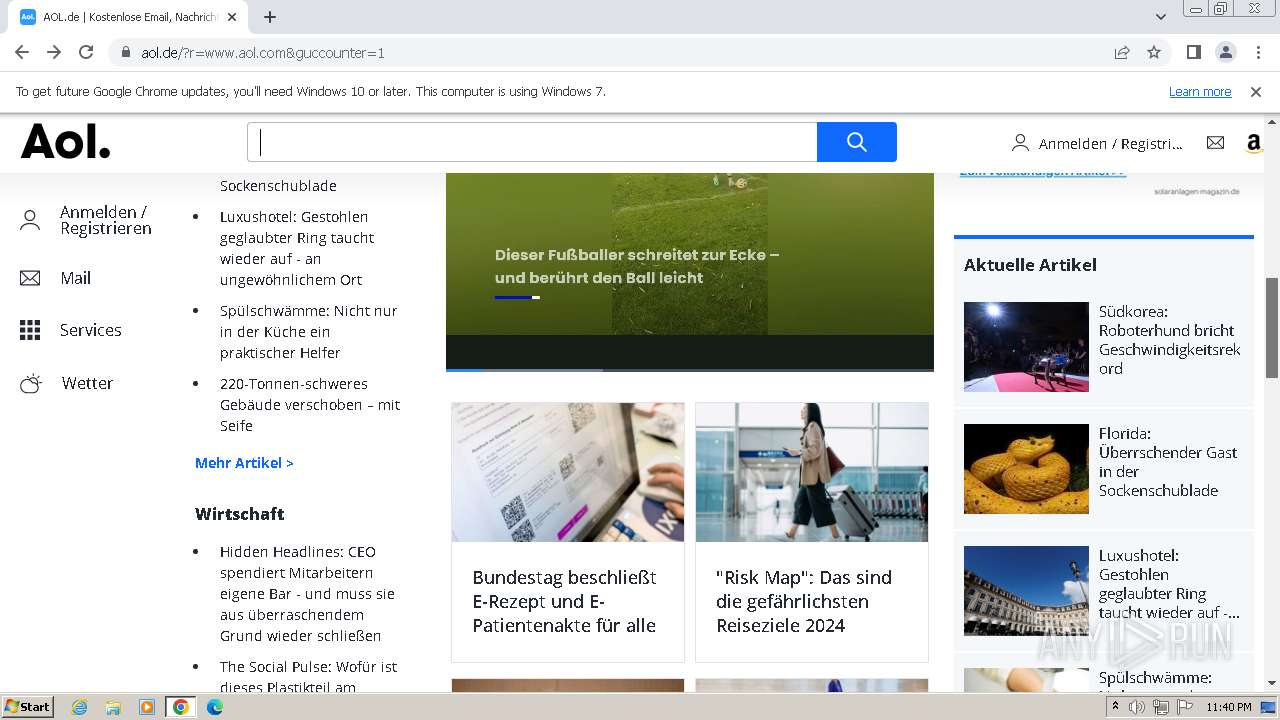Open File Explorer from taskbar
This screenshot has height=720, width=1280.
pos(113,707)
